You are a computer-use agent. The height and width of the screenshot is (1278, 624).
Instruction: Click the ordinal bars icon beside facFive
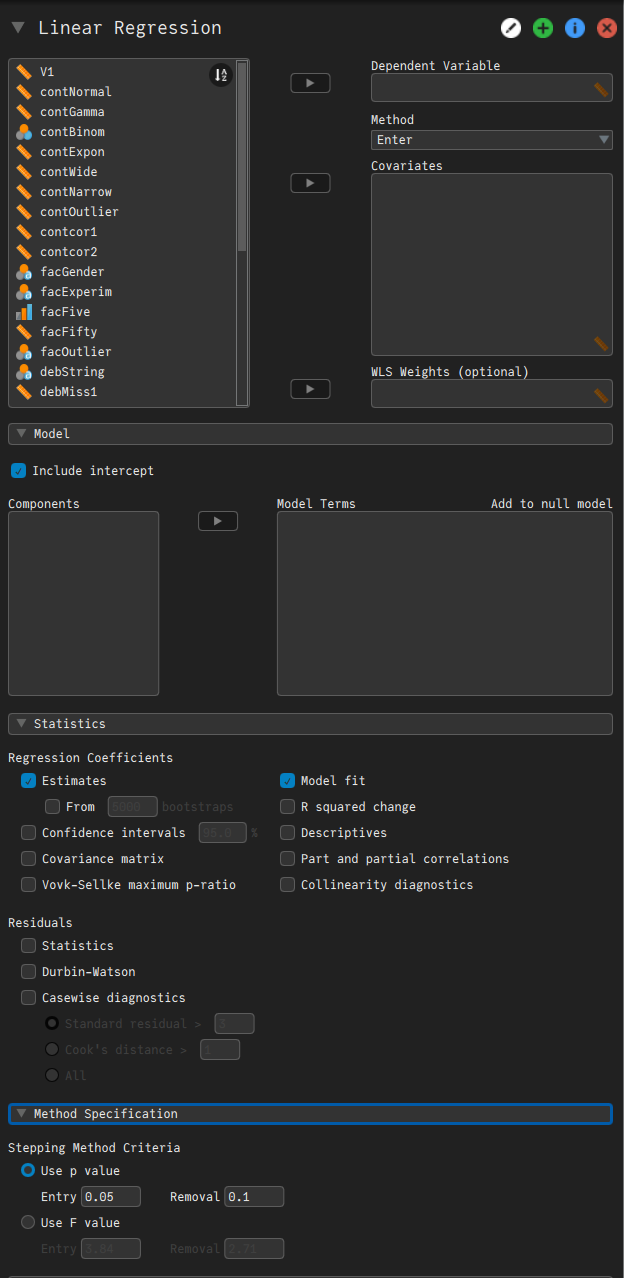(x=24, y=311)
